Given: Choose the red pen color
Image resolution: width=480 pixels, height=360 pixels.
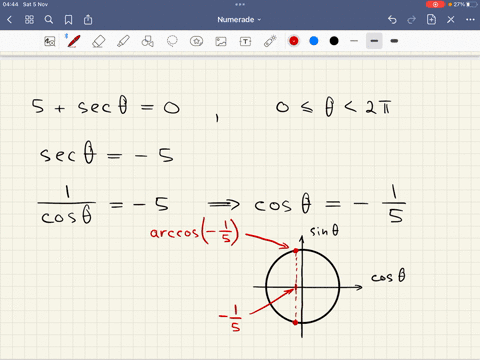Looking at the screenshot, I should click(x=294, y=41).
